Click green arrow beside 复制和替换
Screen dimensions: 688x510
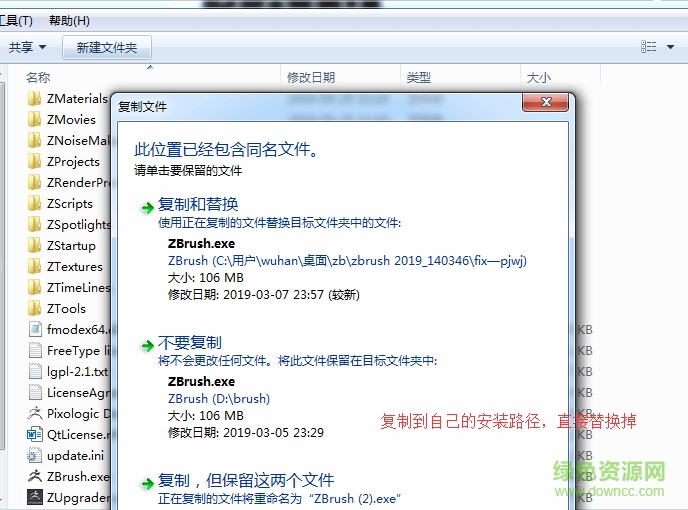pyautogui.click(x=147, y=208)
